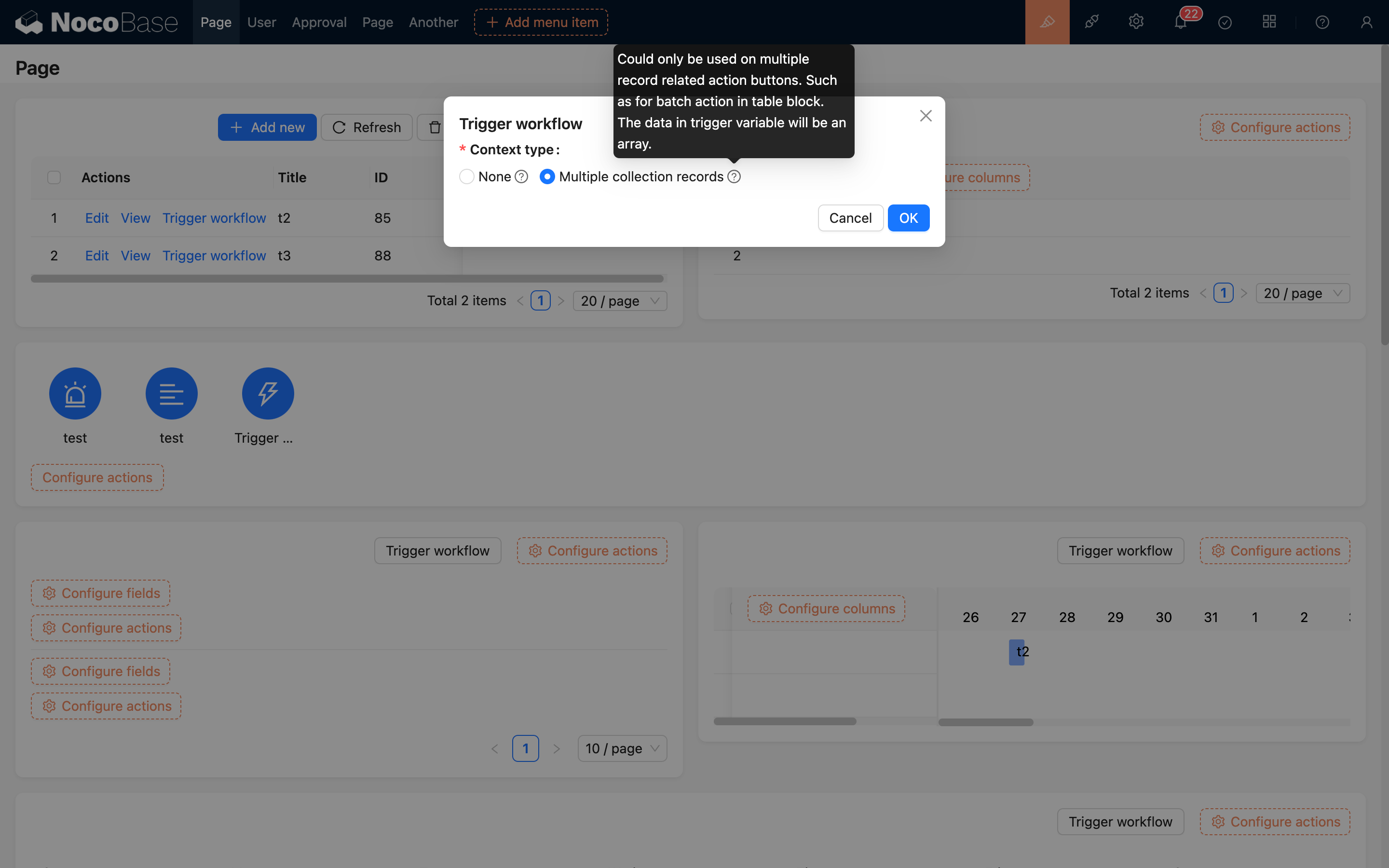Click the check-circle tasks icon
1389x868 pixels.
pyautogui.click(x=1225, y=22)
